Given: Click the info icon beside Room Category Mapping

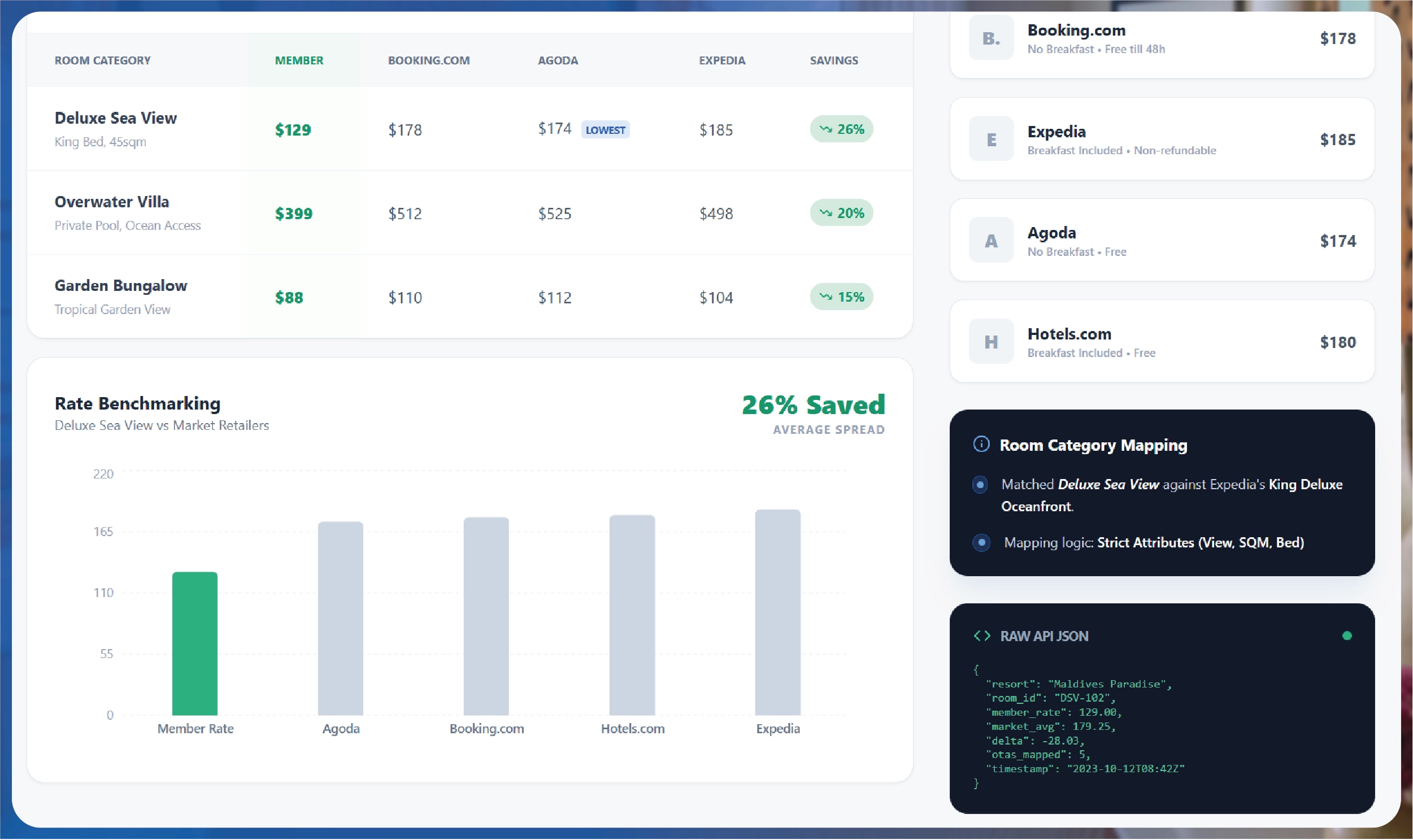Looking at the screenshot, I should [x=981, y=445].
